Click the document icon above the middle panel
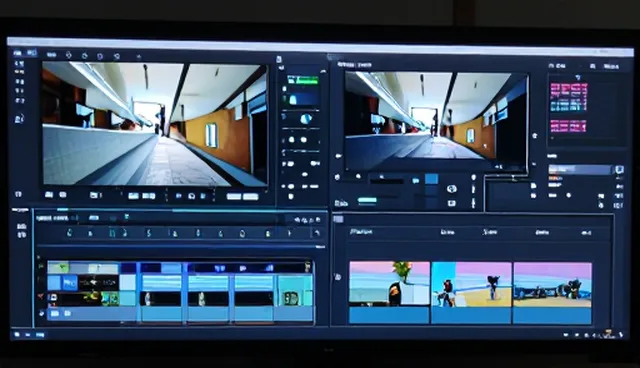The height and width of the screenshot is (368, 640). [279, 60]
